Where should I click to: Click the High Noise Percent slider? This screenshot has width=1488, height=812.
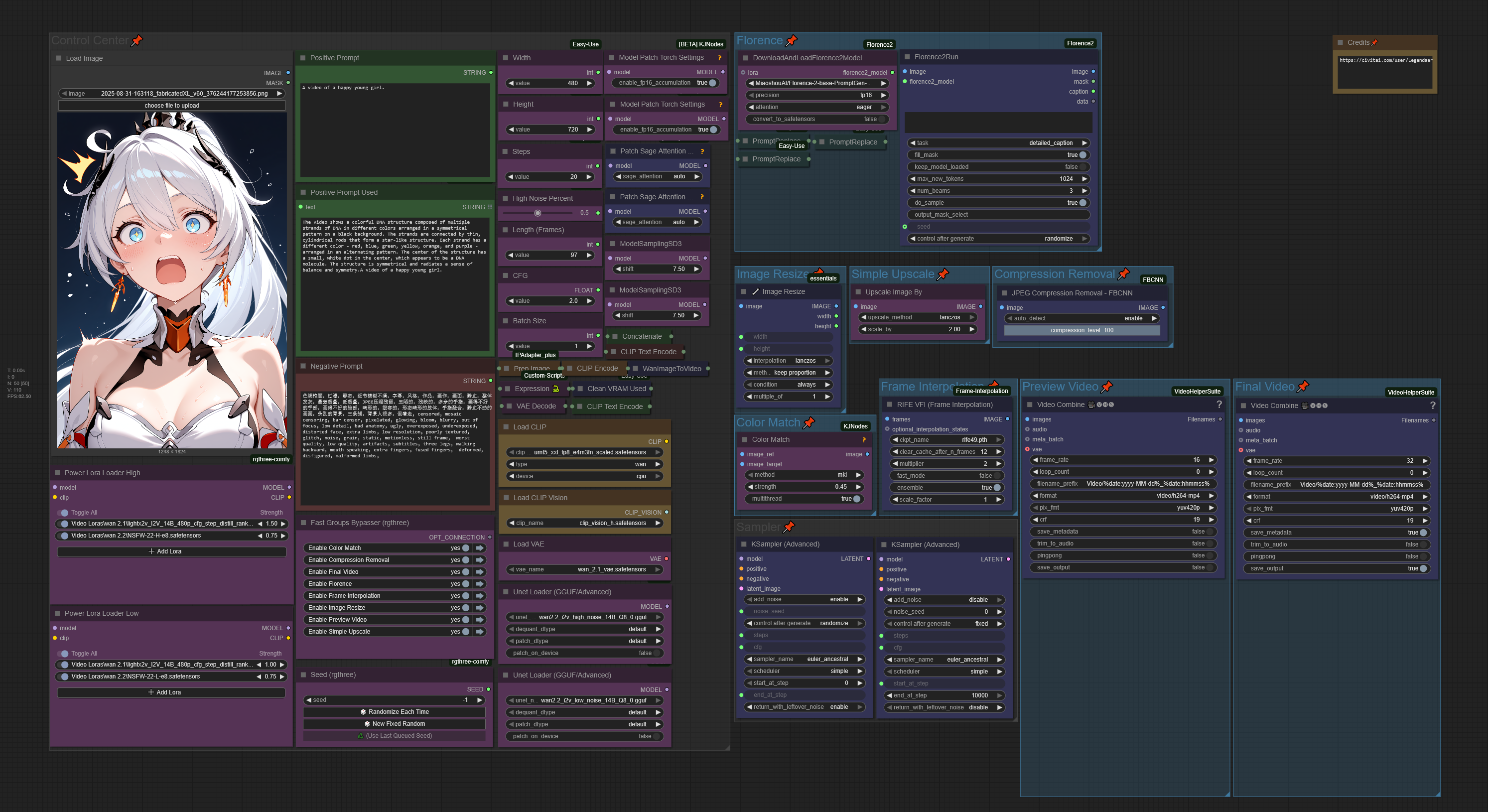coord(538,213)
